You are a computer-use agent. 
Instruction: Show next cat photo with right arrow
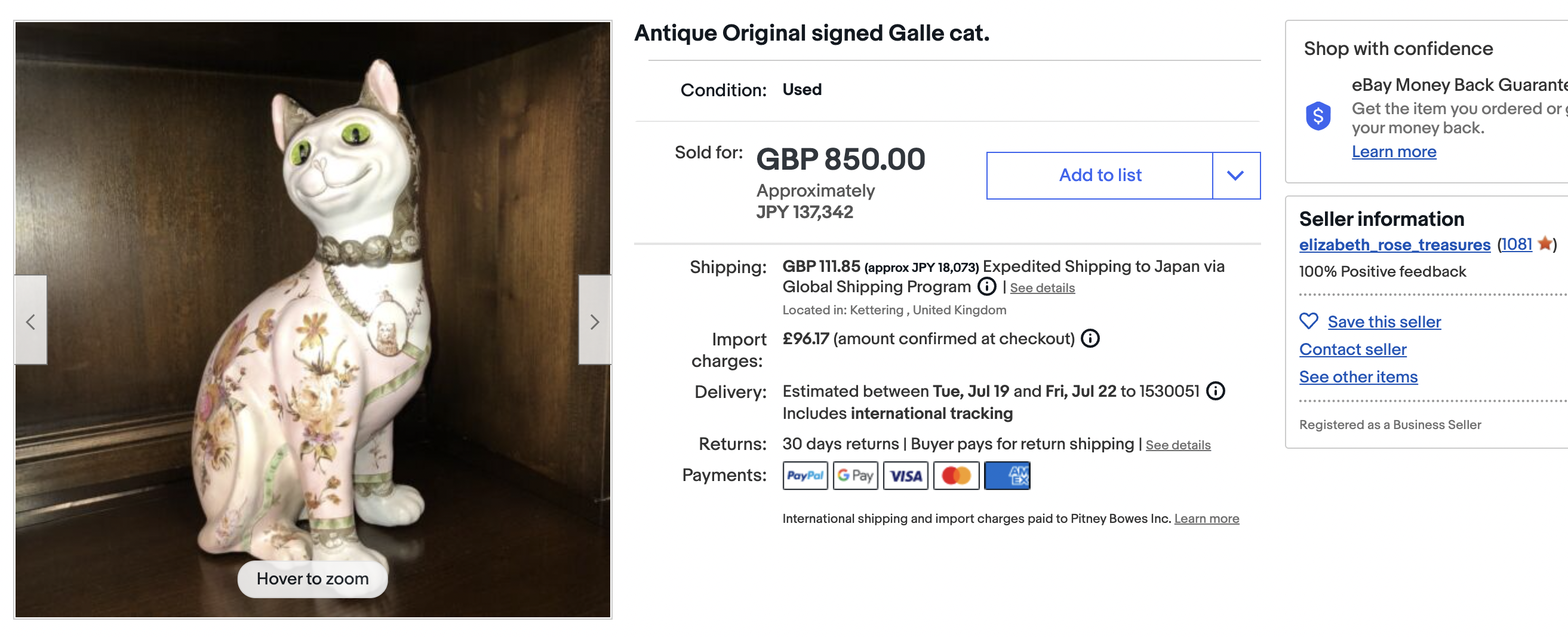[x=595, y=321]
